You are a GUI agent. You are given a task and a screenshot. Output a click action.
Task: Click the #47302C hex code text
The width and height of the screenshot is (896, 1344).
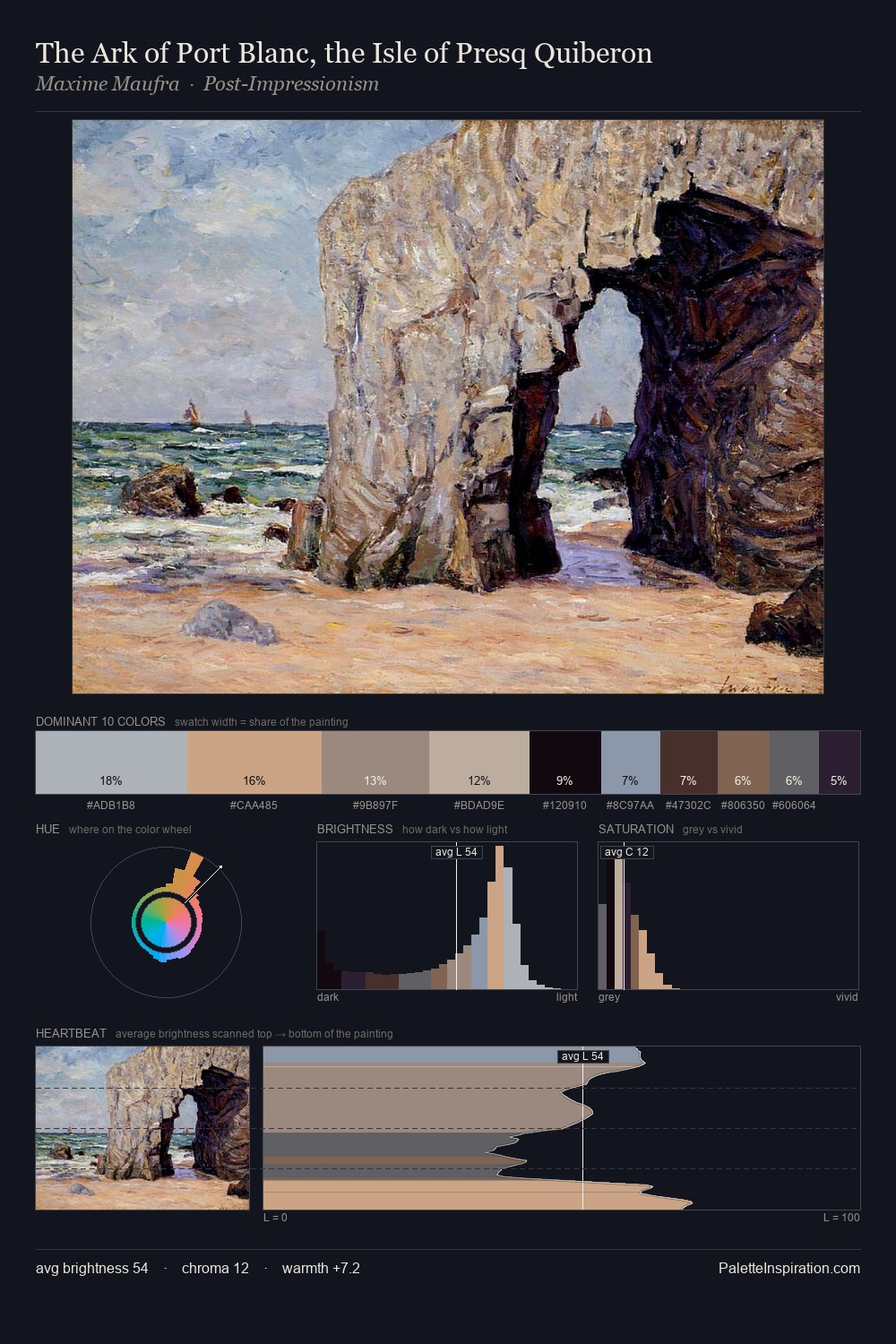coord(688,806)
